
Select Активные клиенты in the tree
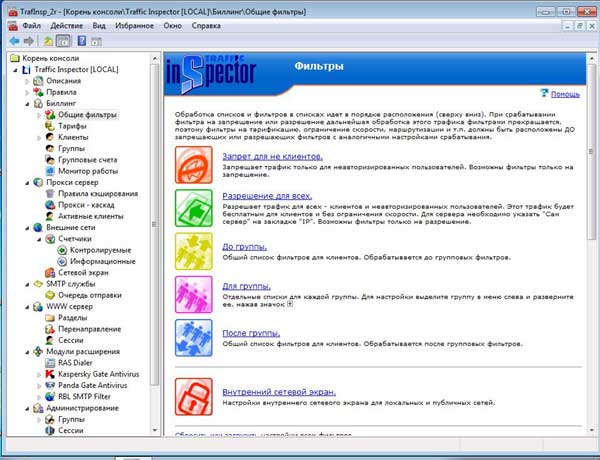point(91,216)
